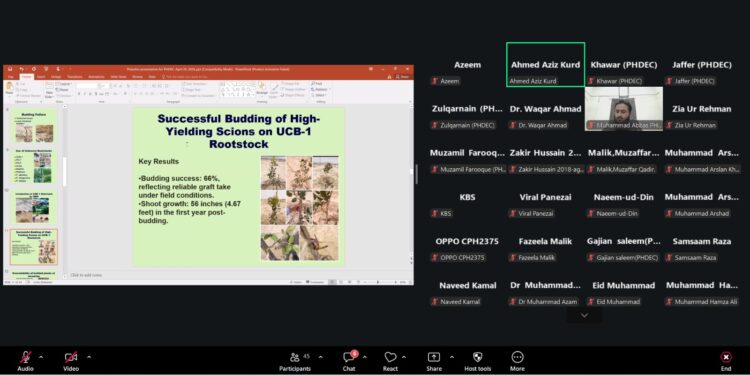The image size is (750, 375).
Task: Toggle Notes in PowerPoint status bar
Action: pos(297,282)
